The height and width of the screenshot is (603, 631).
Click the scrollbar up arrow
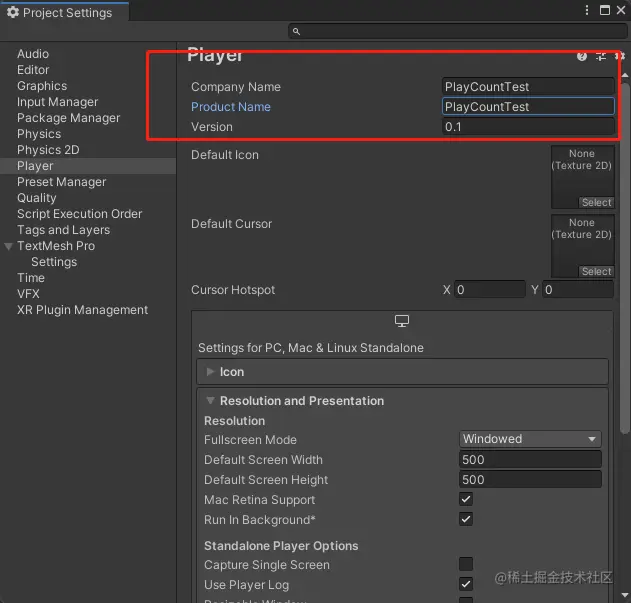[x=625, y=75]
